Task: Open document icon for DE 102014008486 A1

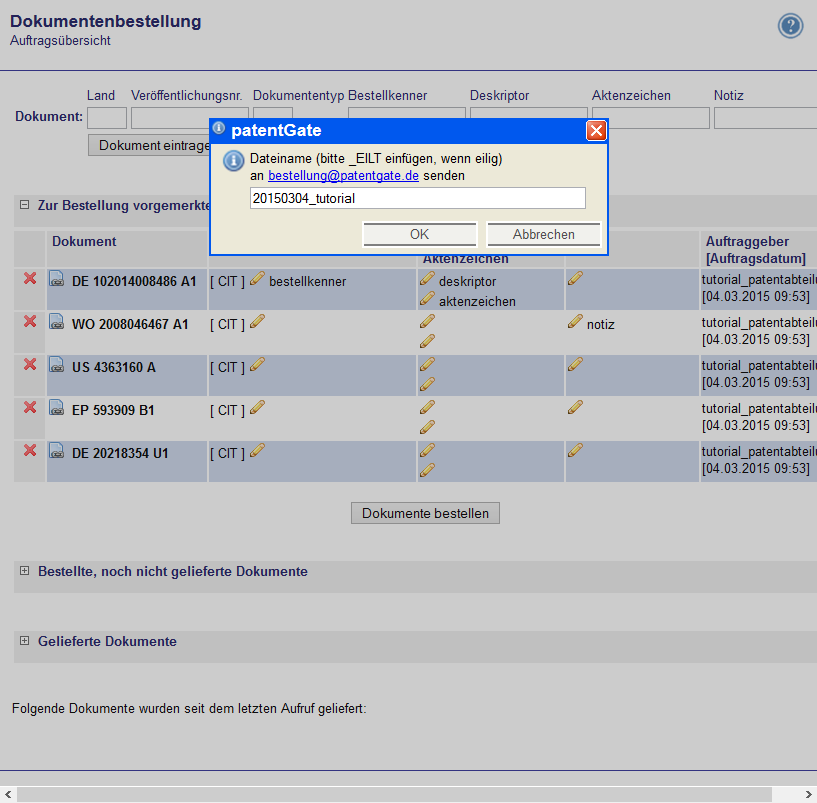Action: 56,279
